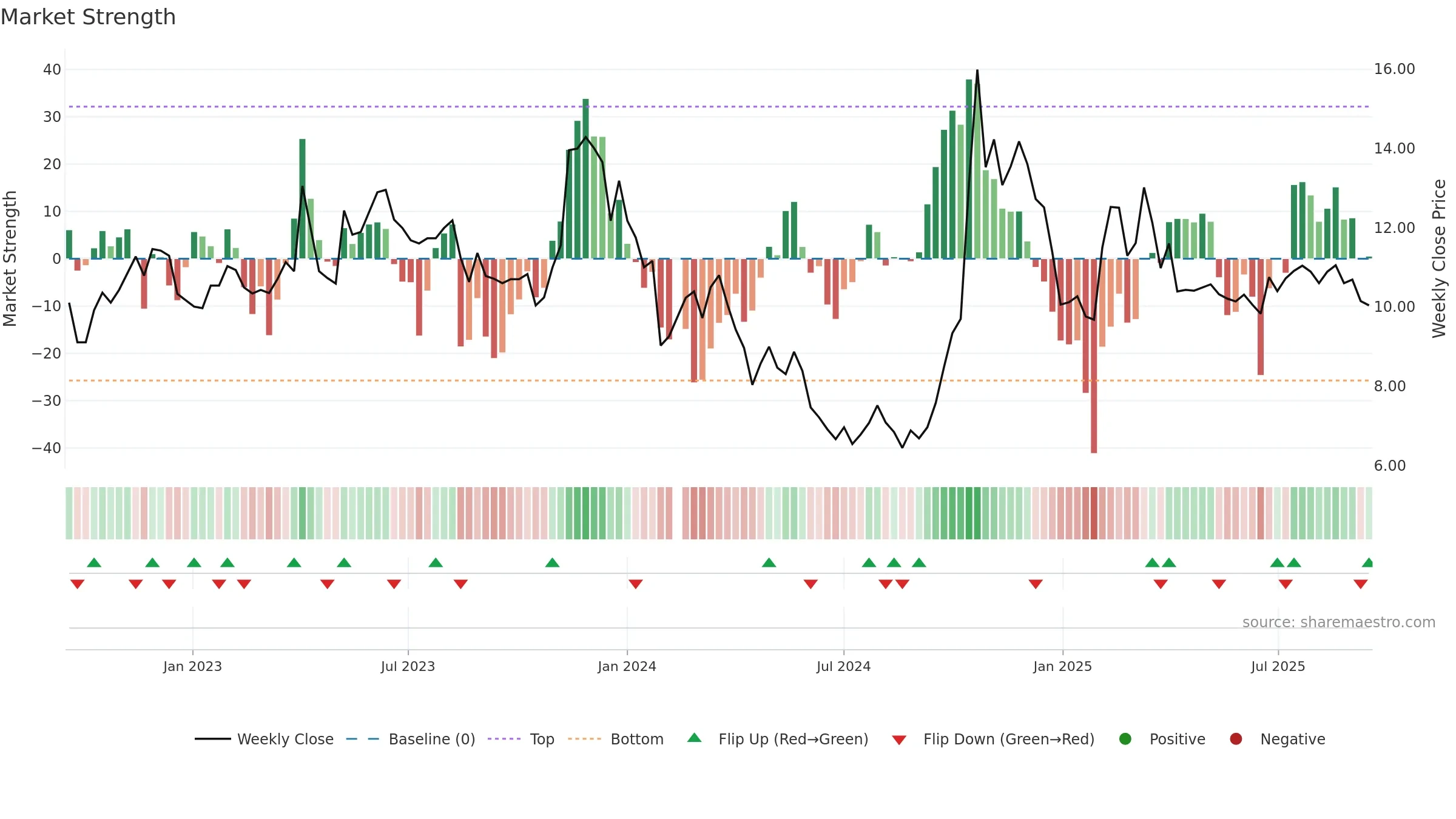Click the first green flip-up marker at the left edge

pyautogui.click(x=94, y=562)
